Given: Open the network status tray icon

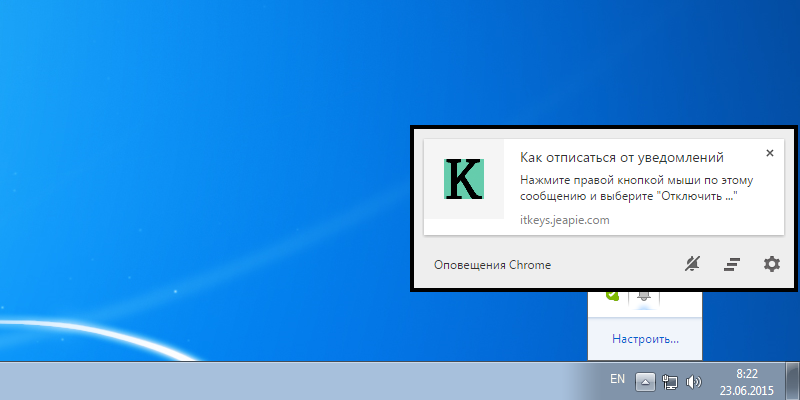Looking at the screenshot, I should 670,381.
